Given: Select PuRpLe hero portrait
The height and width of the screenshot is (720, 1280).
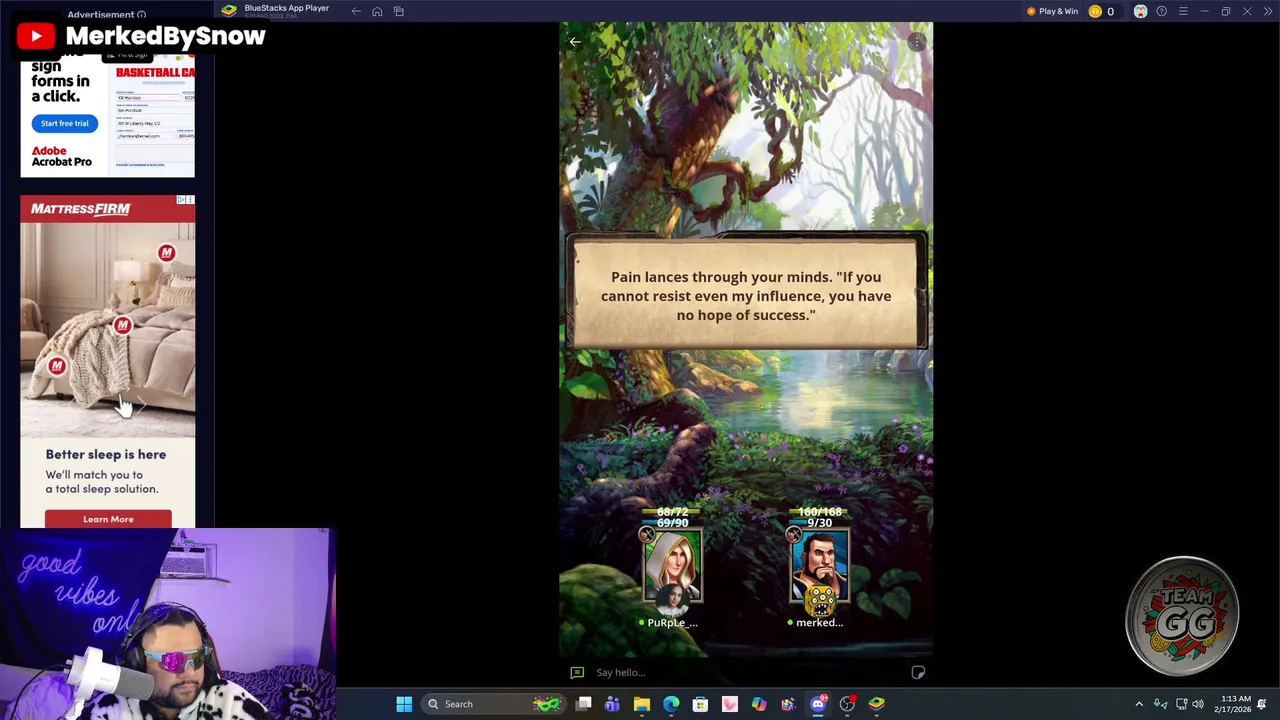Looking at the screenshot, I should coord(672,567).
